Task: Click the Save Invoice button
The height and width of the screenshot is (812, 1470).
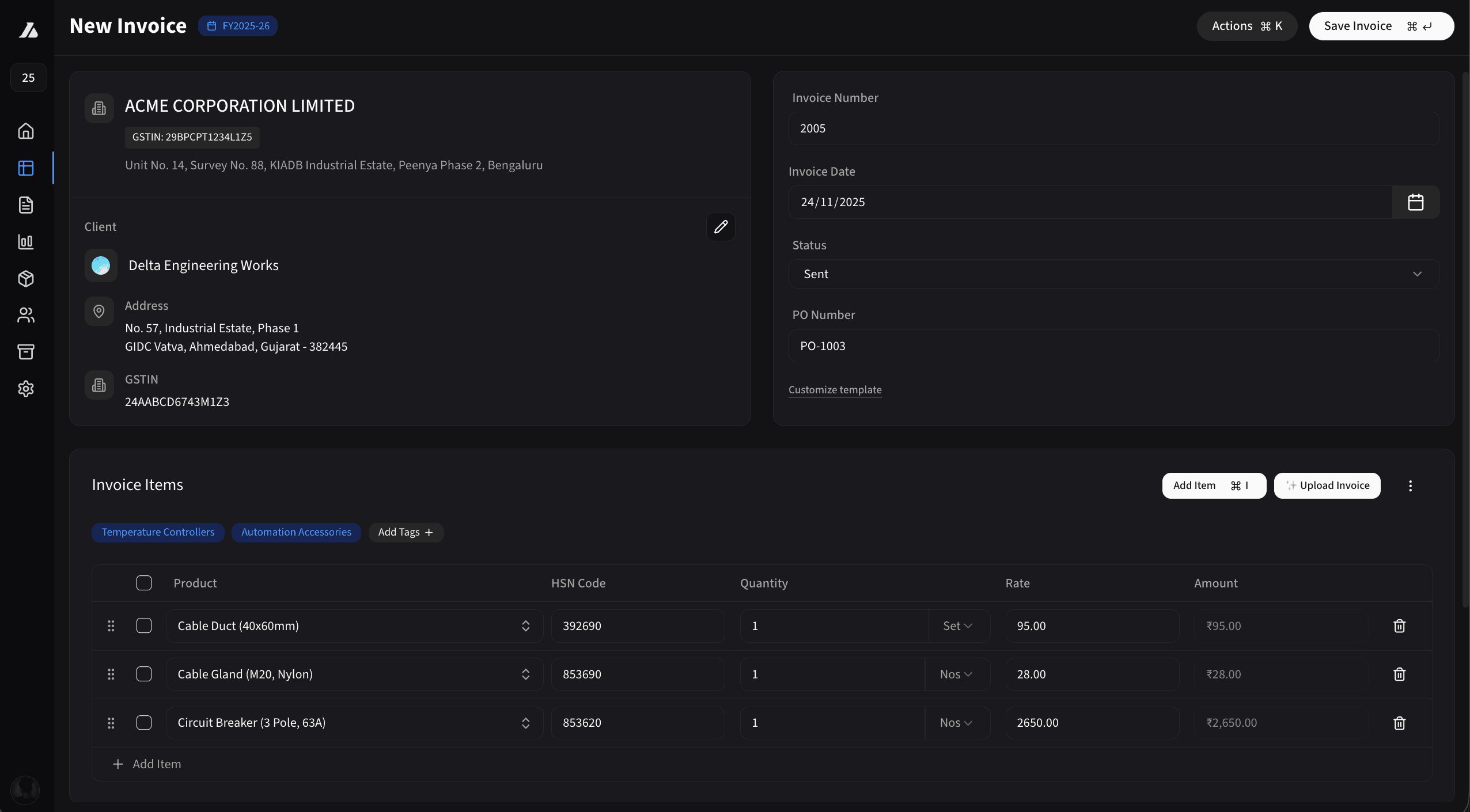Action: tap(1381, 26)
